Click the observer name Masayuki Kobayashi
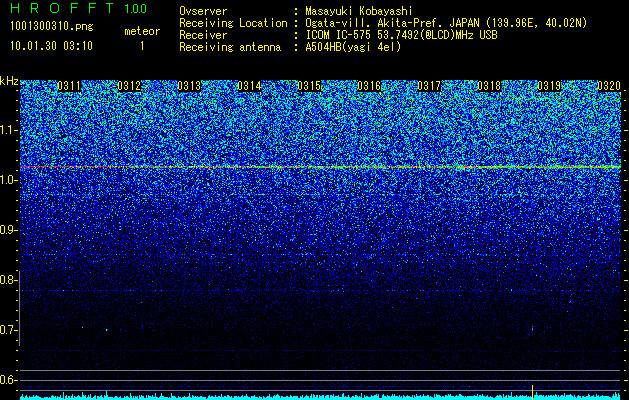Viewport: 629px width, 400px height. [x=359, y=11]
